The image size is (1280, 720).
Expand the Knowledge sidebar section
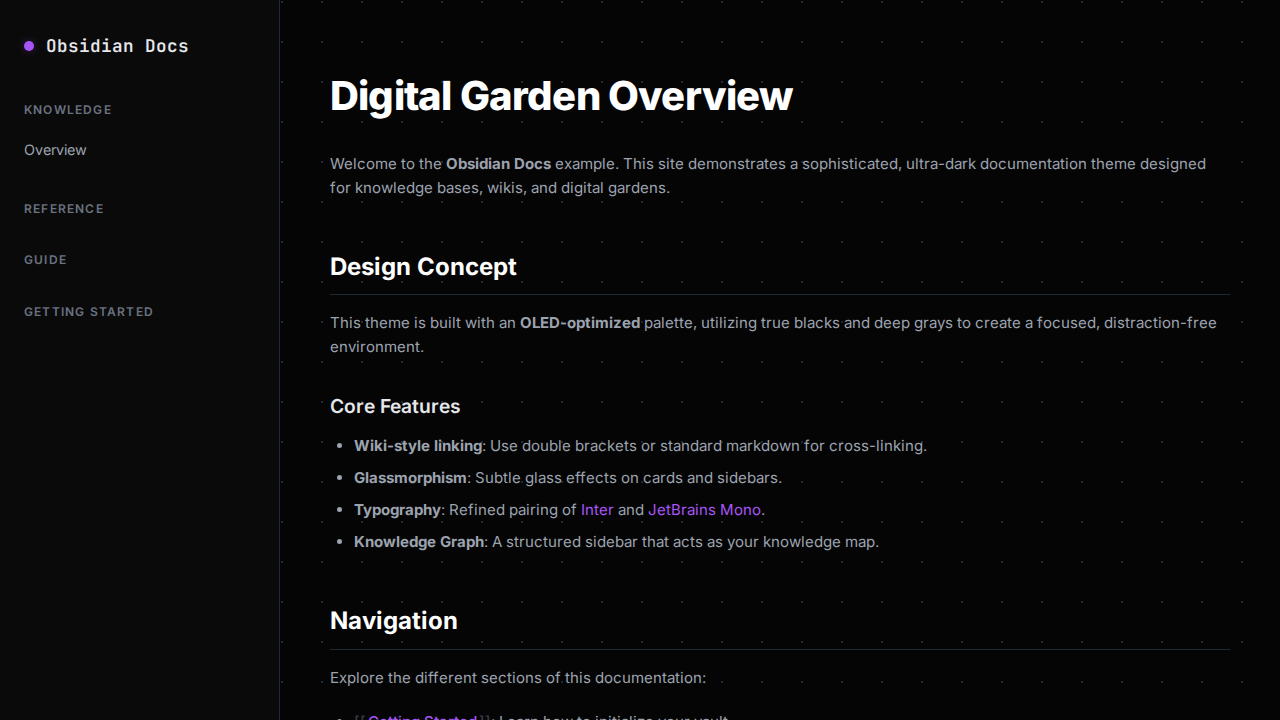(x=68, y=110)
